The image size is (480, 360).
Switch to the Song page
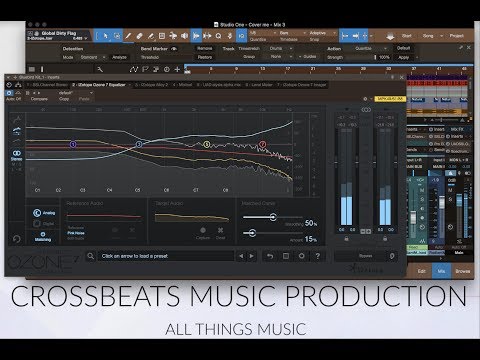click(428, 36)
